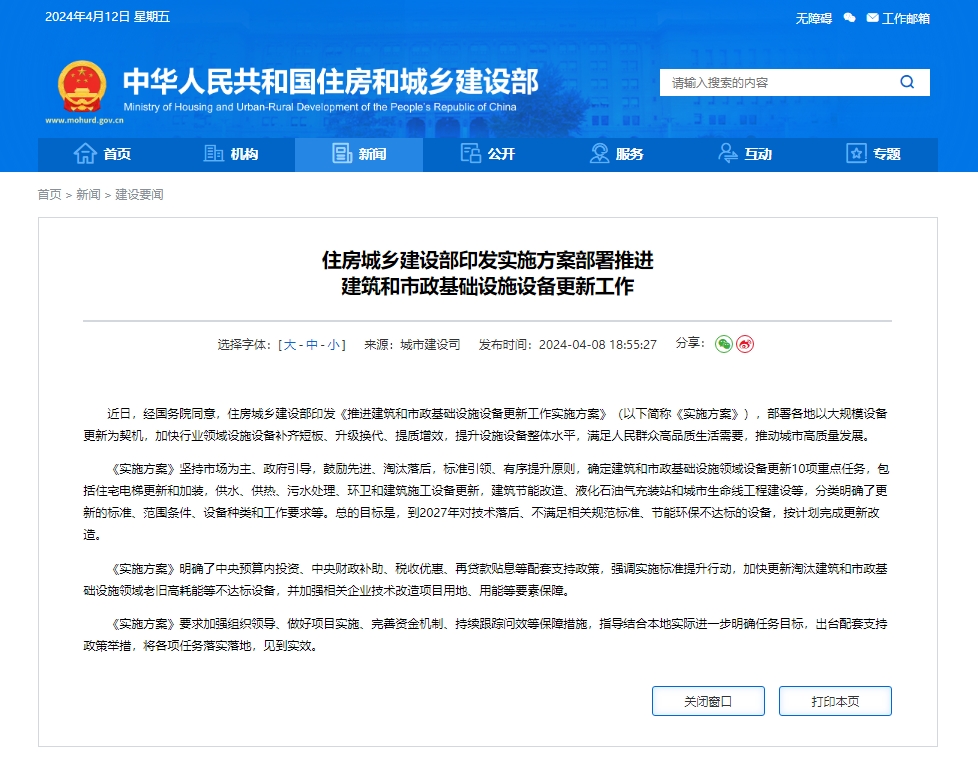978x762 pixels.
Task: Set font size to 小
Action: pos(334,345)
